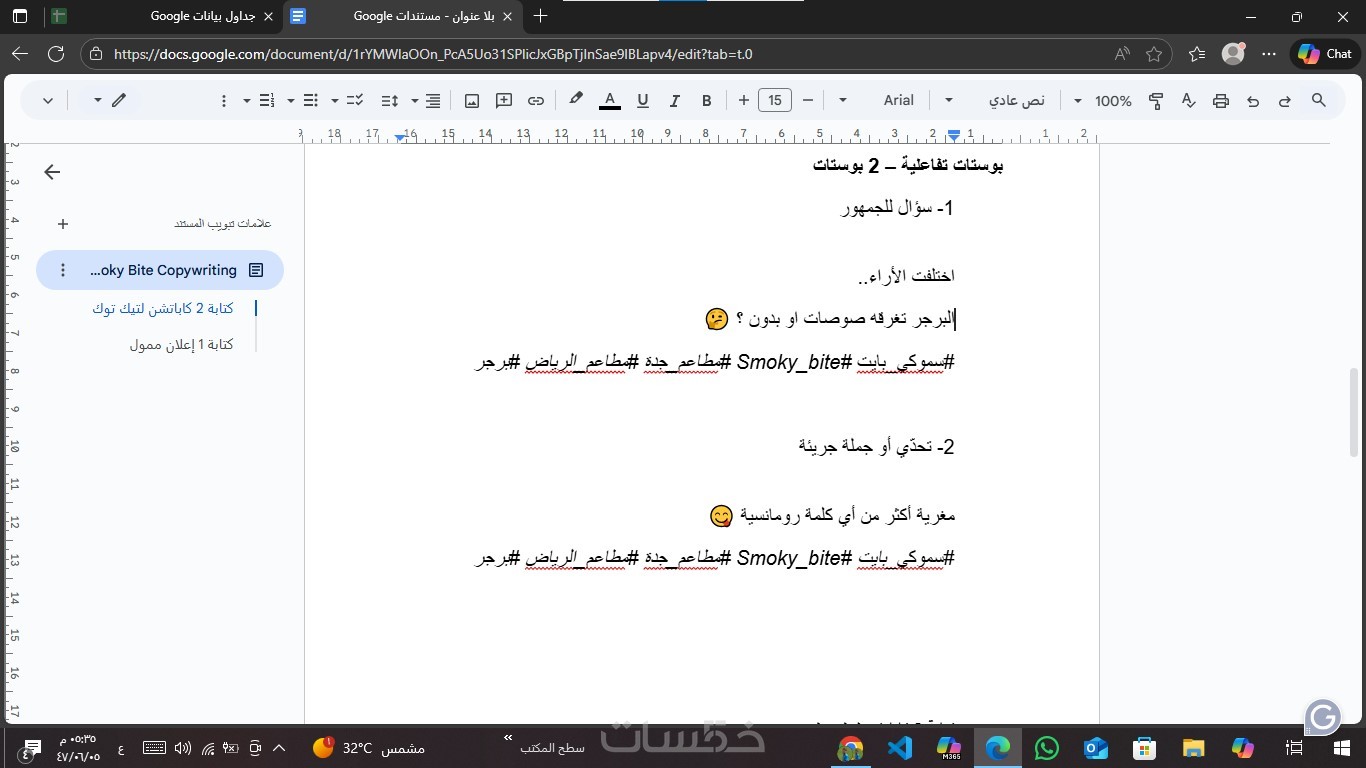The image size is (1366, 768).
Task: Open a new browser tab
Action: click(541, 16)
